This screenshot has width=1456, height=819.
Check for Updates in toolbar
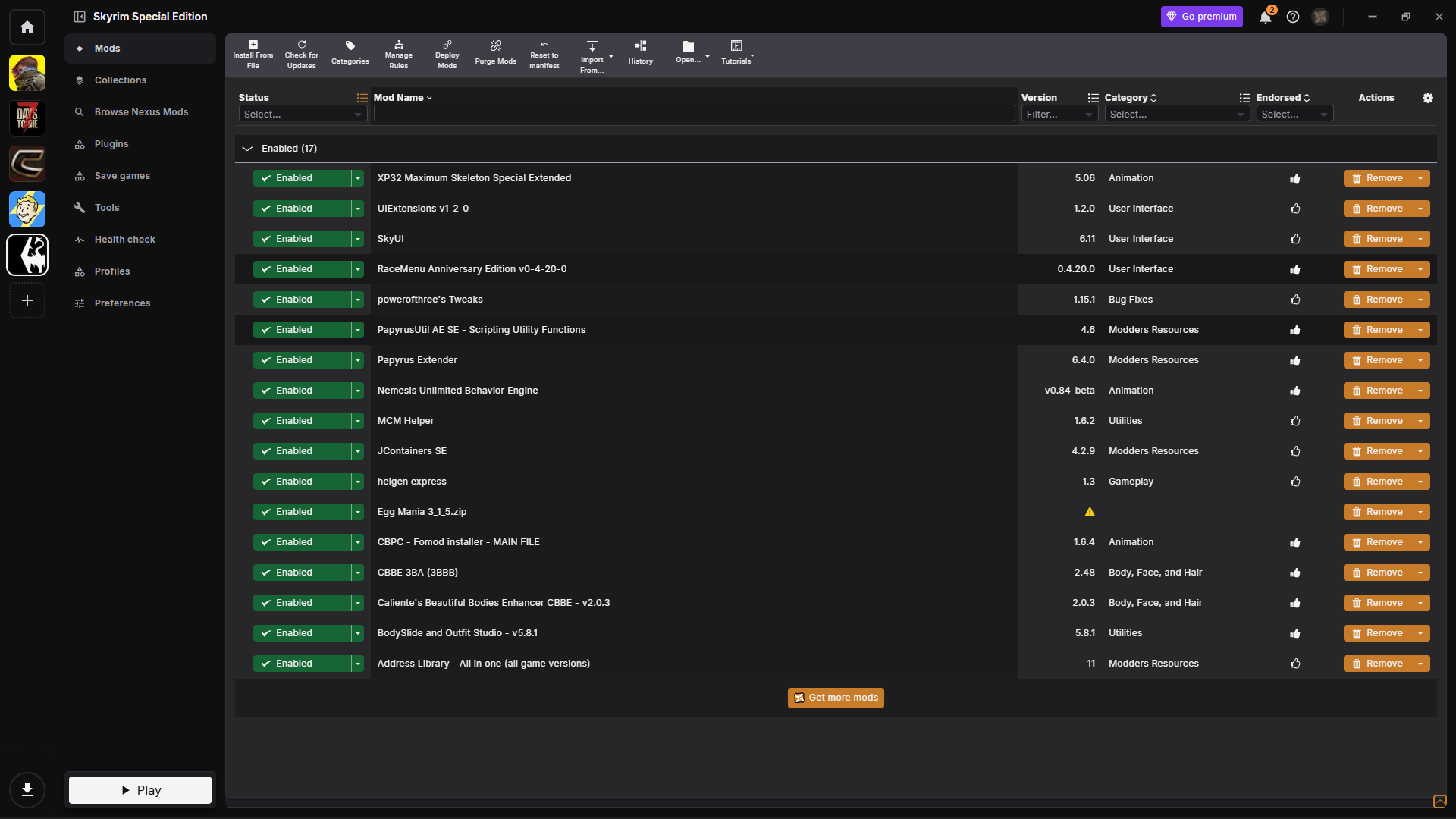302,55
